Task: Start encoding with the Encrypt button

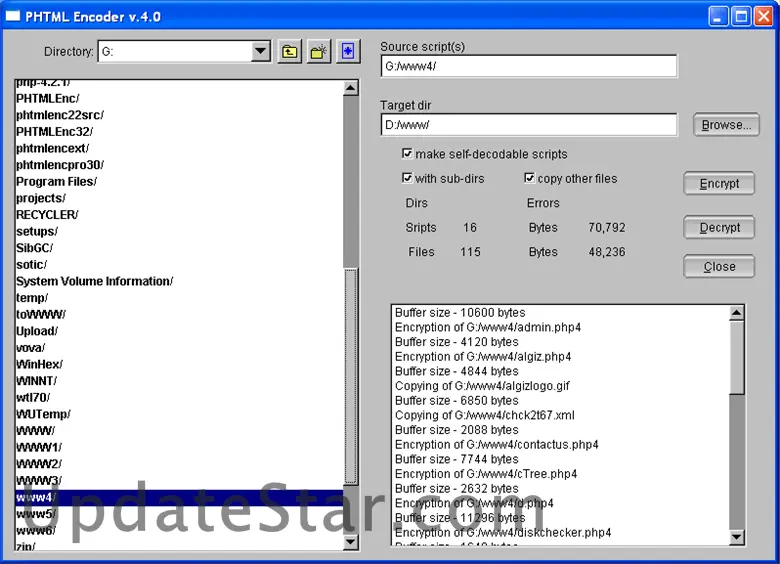Action: click(x=719, y=184)
